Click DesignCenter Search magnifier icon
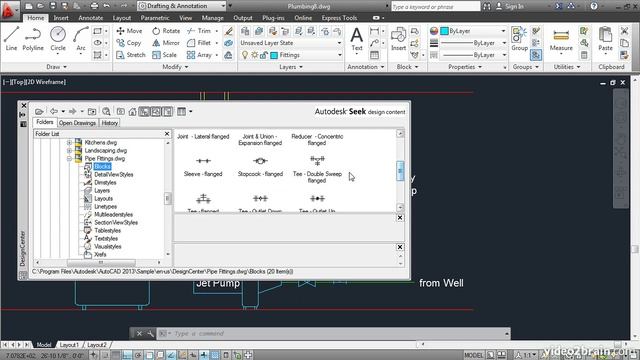Image resolution: width=640 pixels, height=360 pixels. [106, 111]
